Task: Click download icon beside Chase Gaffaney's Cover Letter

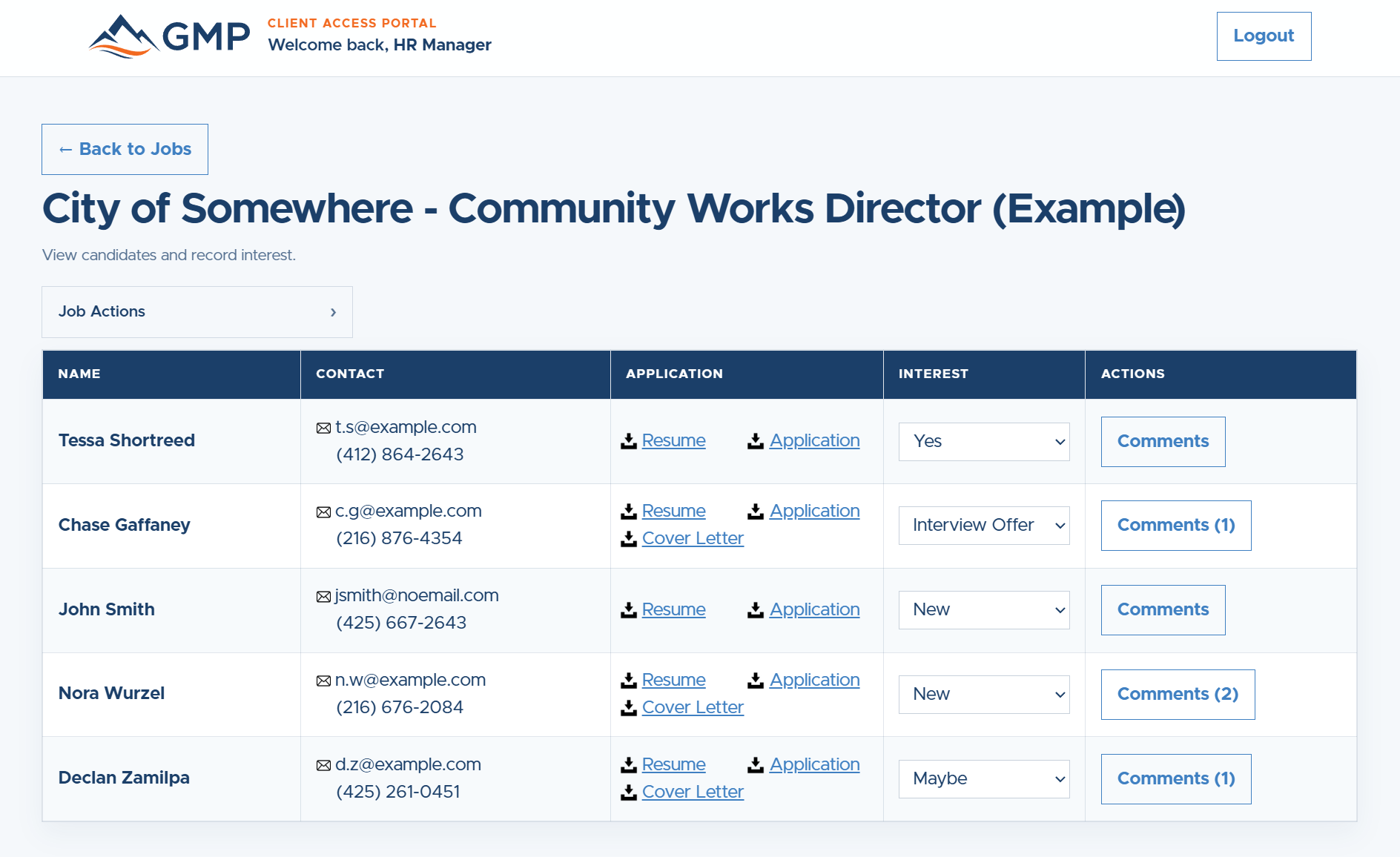Action: [x=629, y=539]
